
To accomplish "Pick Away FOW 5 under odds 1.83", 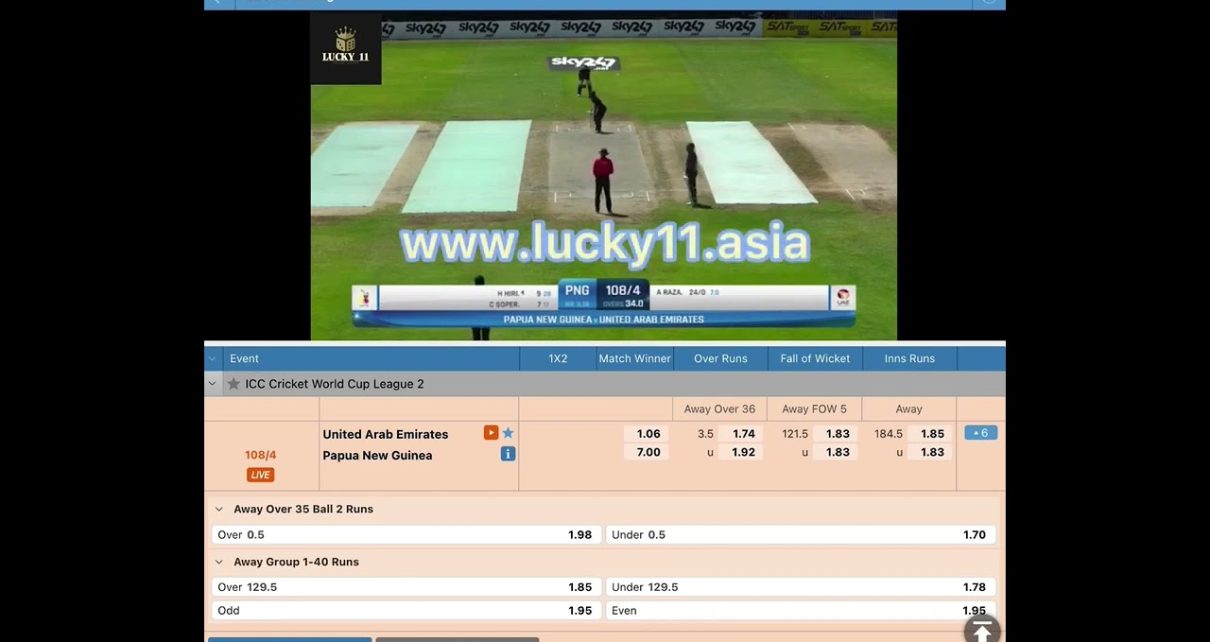I will [837, 452].
